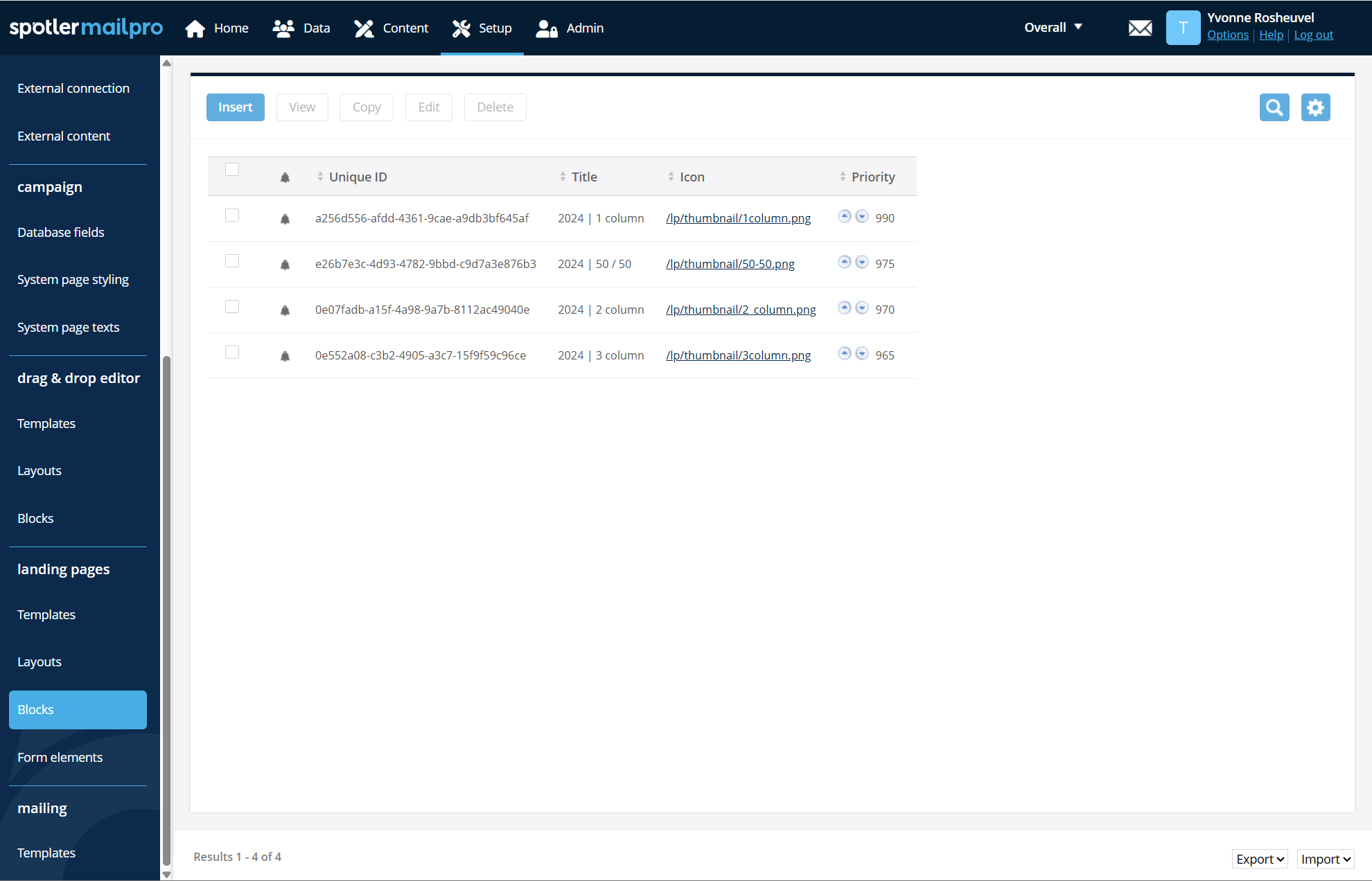1372x881 pixels.
Task: Toggle the select-all header checkbox
Action: 232,170
